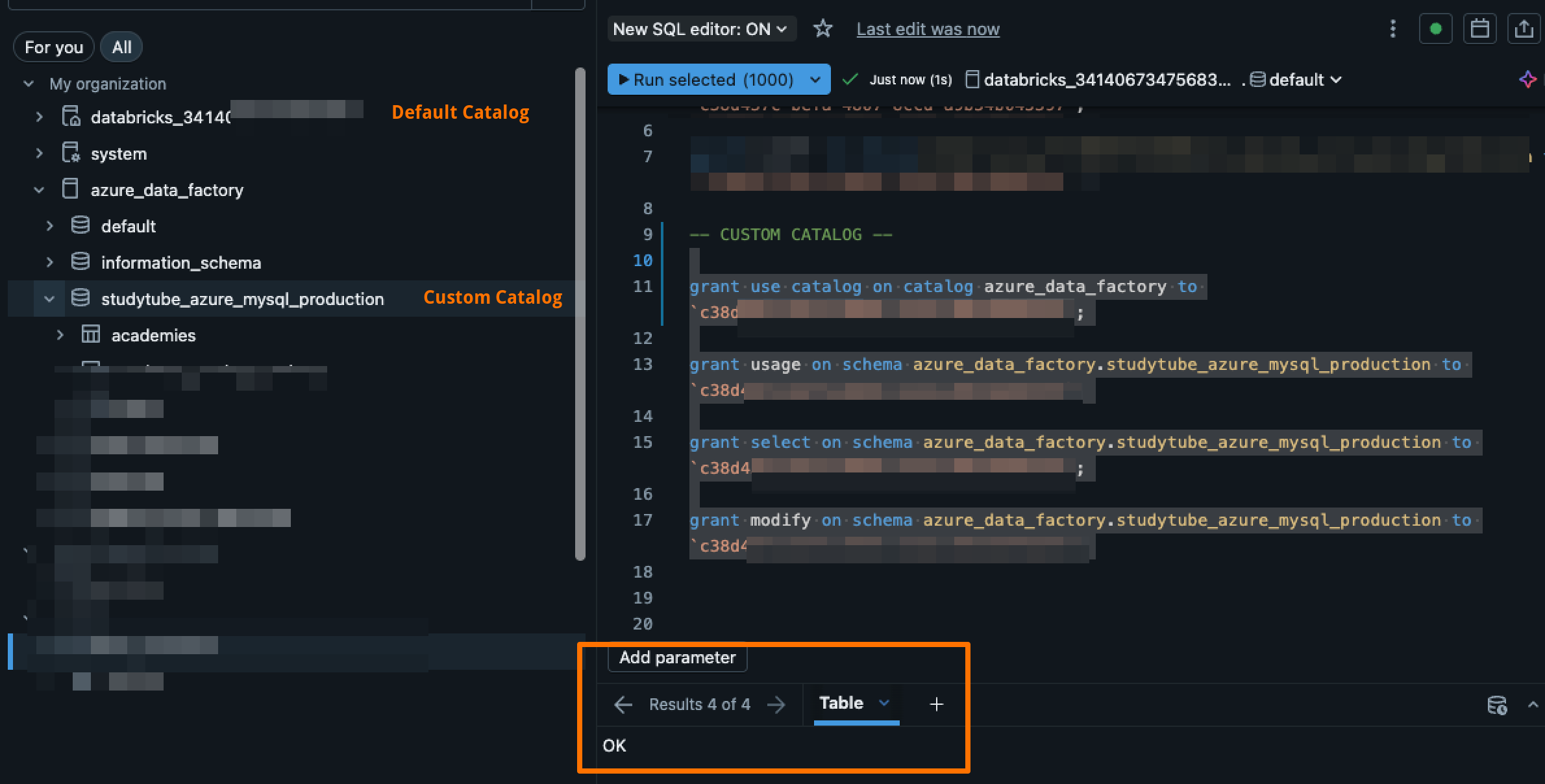
Task: Open Last edit was now link
Action: (x=928, y=29)
